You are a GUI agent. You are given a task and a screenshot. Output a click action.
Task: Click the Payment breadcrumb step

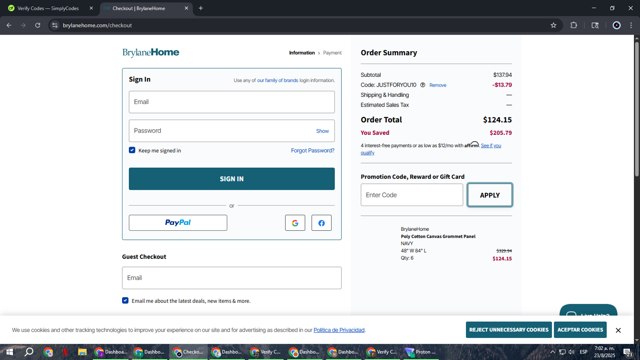pyautogui.click(x=332, y=53)
